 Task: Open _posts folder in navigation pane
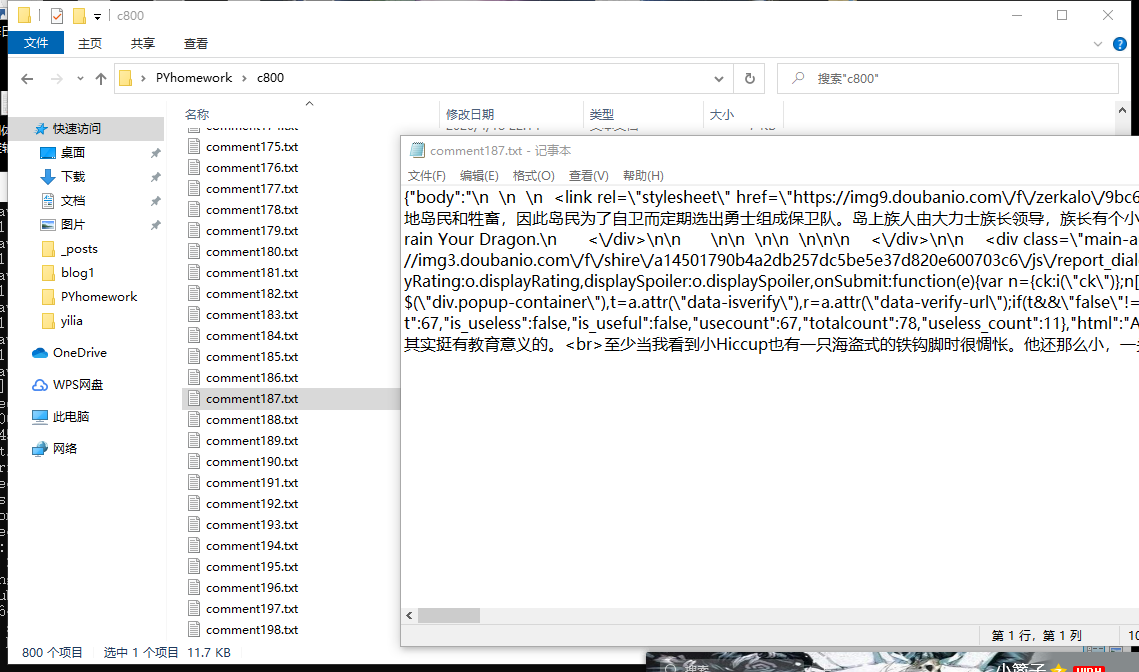pyautogui.click(x=79, y=248)
